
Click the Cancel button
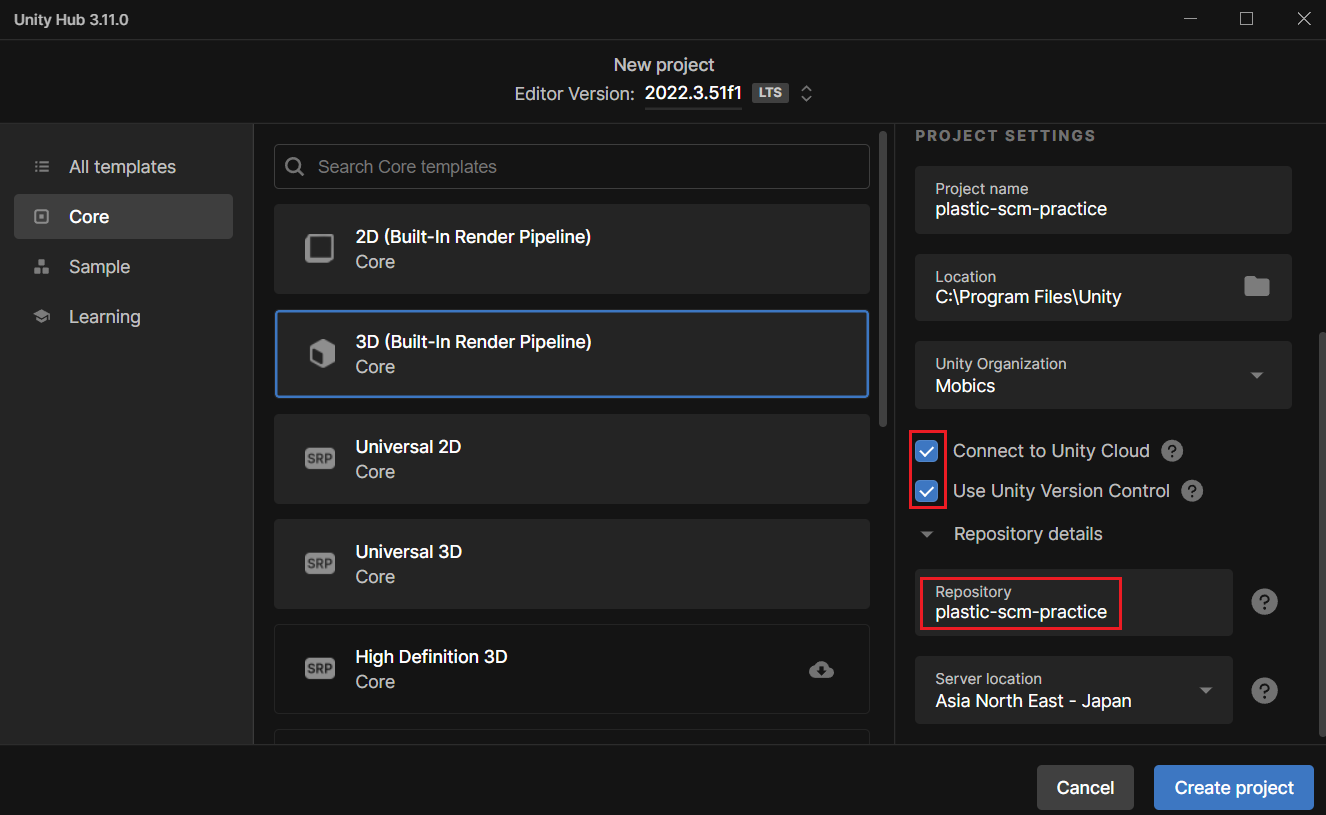coord(1085,788)
